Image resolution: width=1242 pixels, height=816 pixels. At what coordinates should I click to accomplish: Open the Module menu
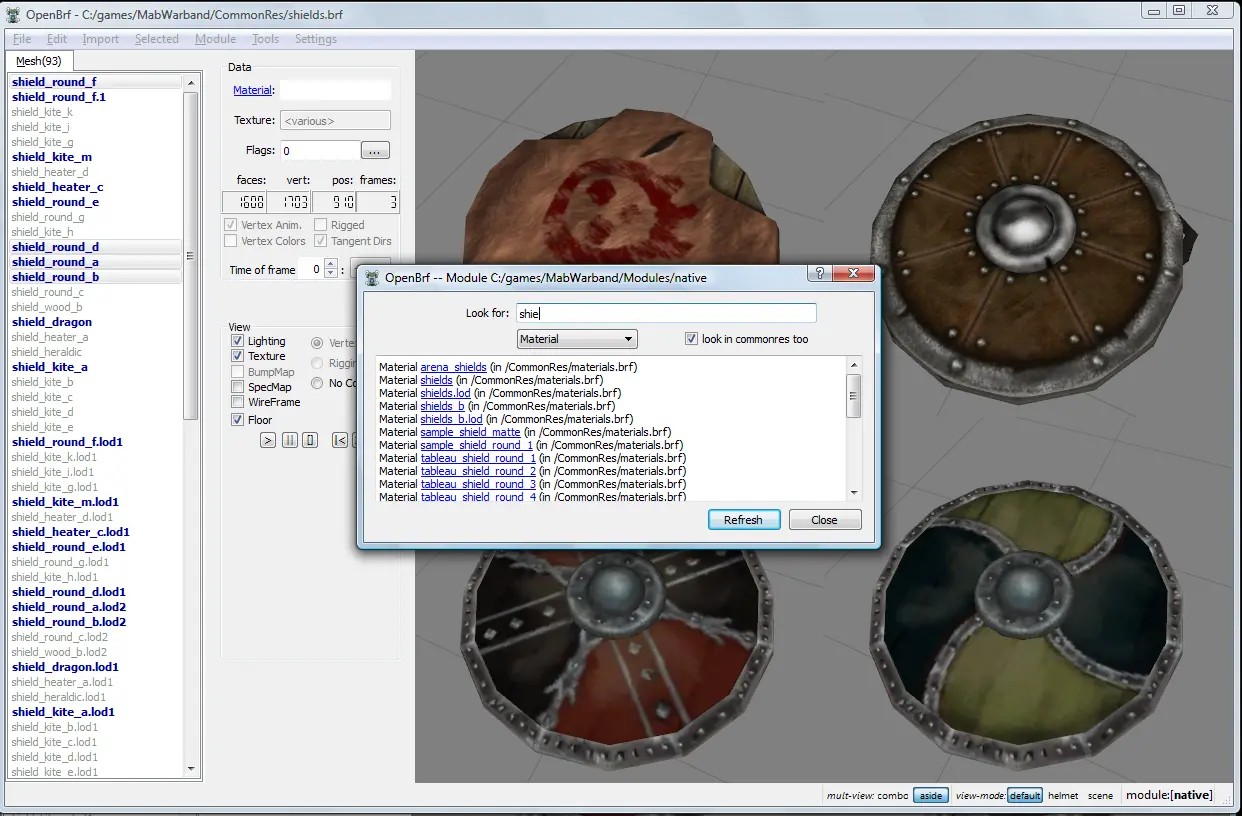[215, 39]
